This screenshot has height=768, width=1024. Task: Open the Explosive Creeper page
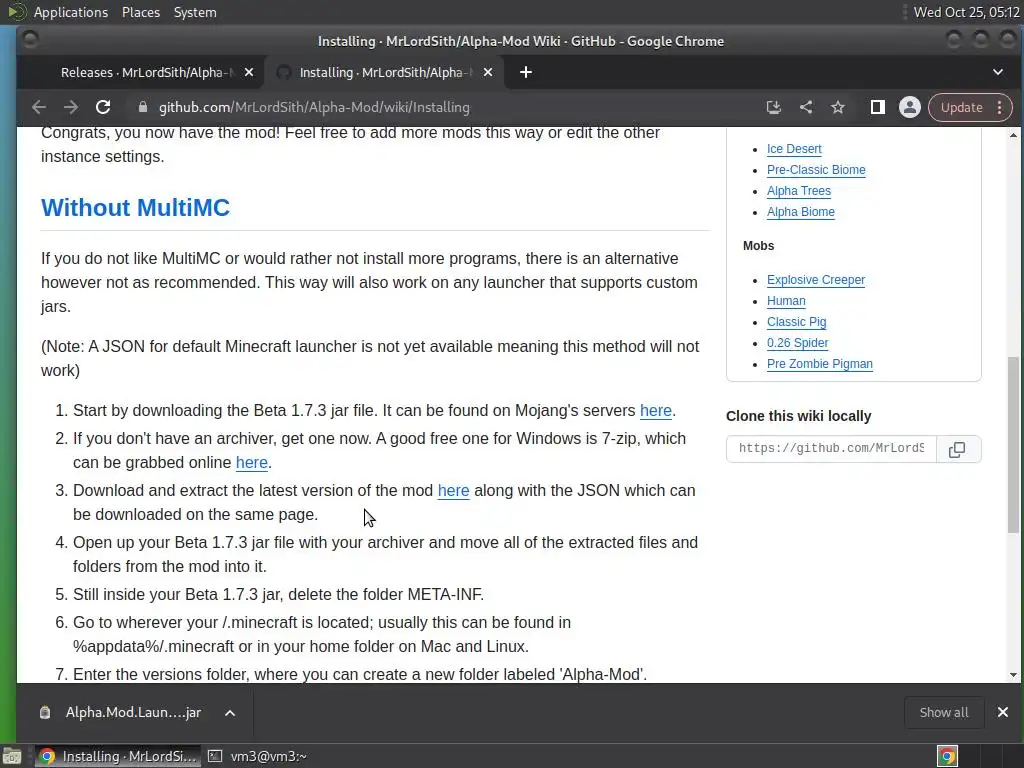pyautogui.click(x=816, y=280)
